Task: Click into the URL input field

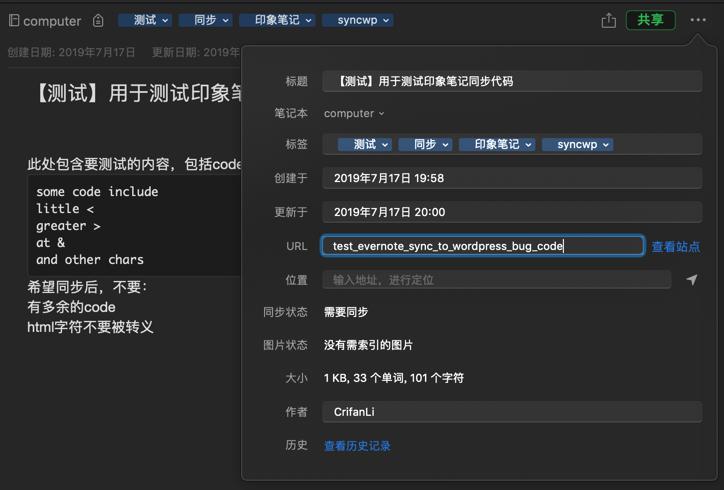Action: point(483,246)
